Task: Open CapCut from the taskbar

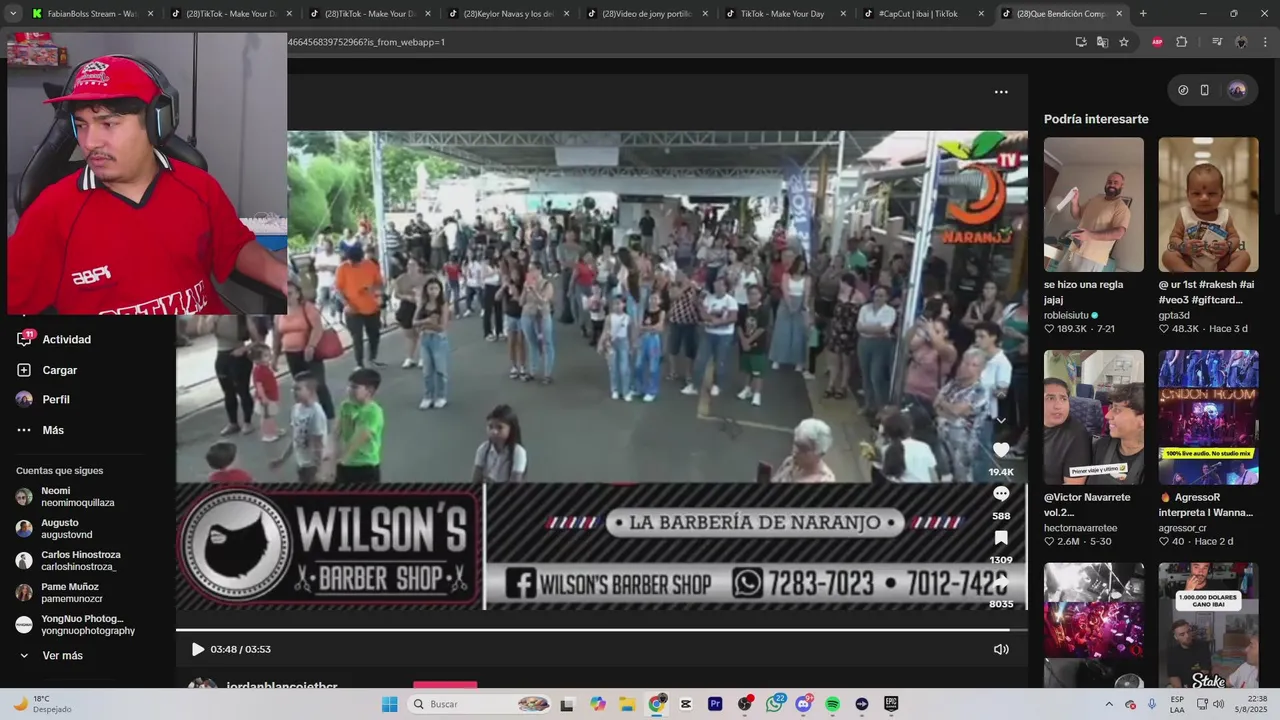Action: point(686,704)
